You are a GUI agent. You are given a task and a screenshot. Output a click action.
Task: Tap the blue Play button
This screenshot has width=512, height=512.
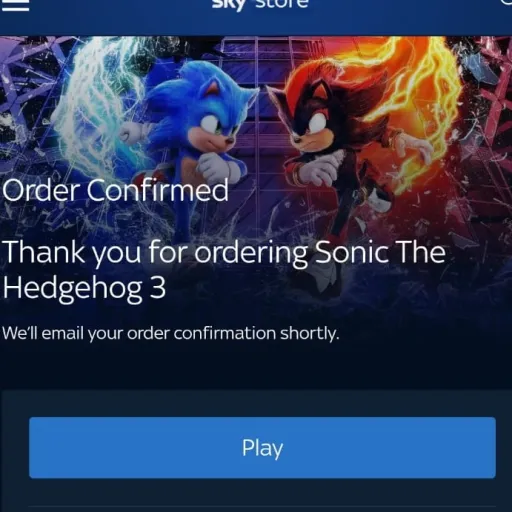[262, 447]
